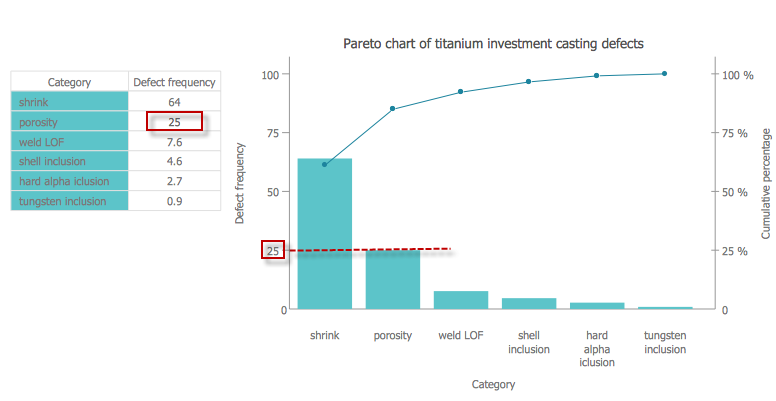Select tungsten inclusion value 0.9
776x401 pixels.
(x=174, y=201)
